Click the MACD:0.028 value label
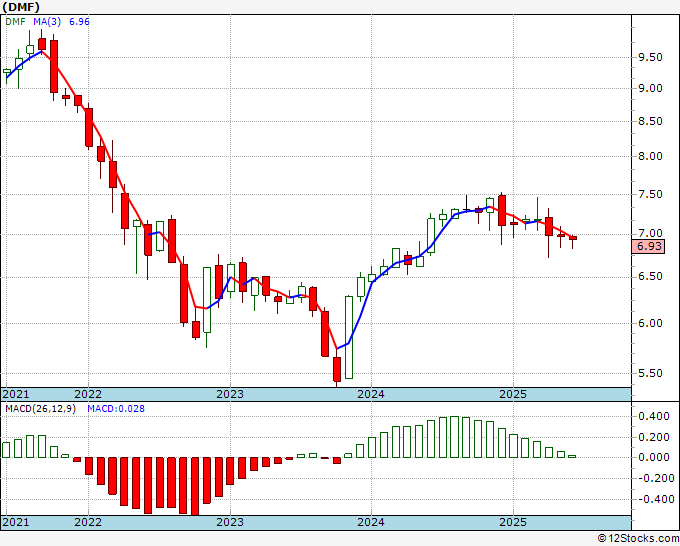The width and height of the screenshot is (680, 546). 116,409
